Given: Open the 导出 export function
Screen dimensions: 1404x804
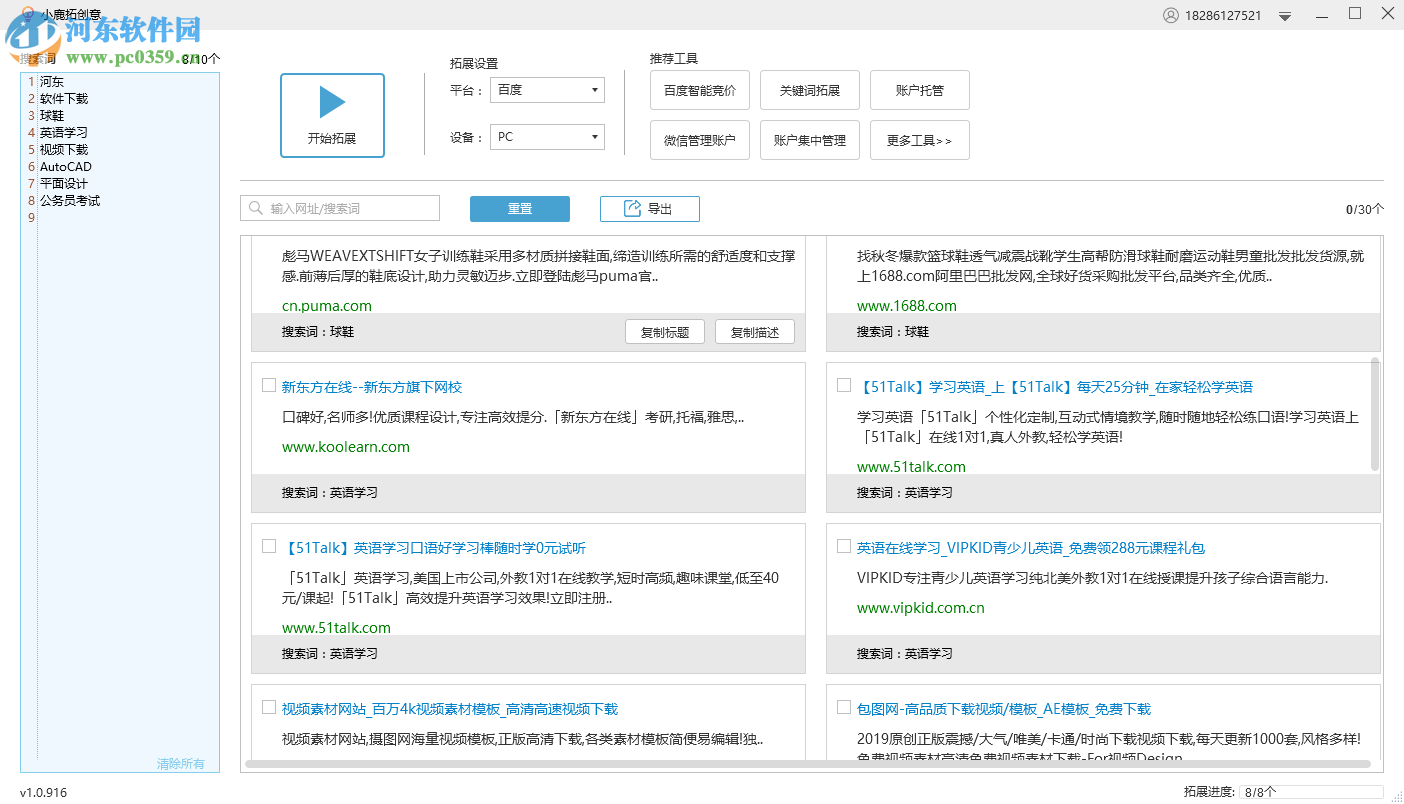Looking at the screenshot, I should (649, 208).
